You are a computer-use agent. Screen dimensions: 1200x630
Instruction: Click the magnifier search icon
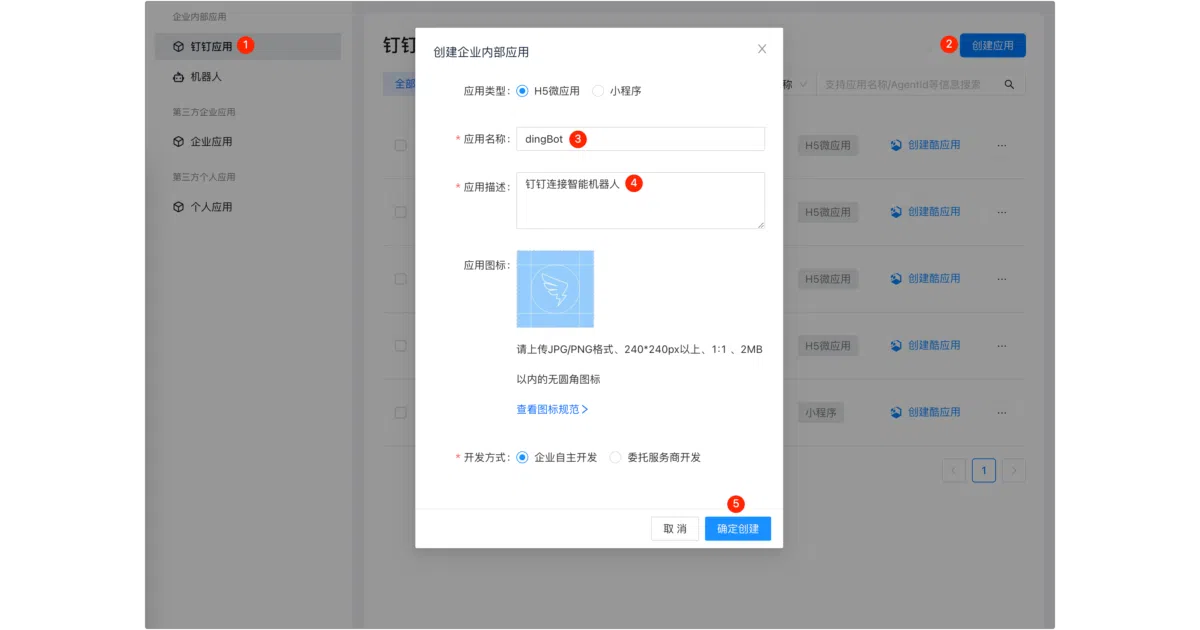tap(1009, 85)
